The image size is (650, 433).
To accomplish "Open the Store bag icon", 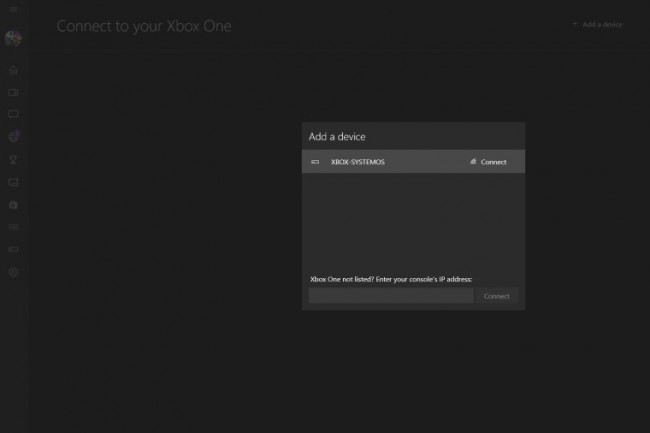I will (13, 205).
